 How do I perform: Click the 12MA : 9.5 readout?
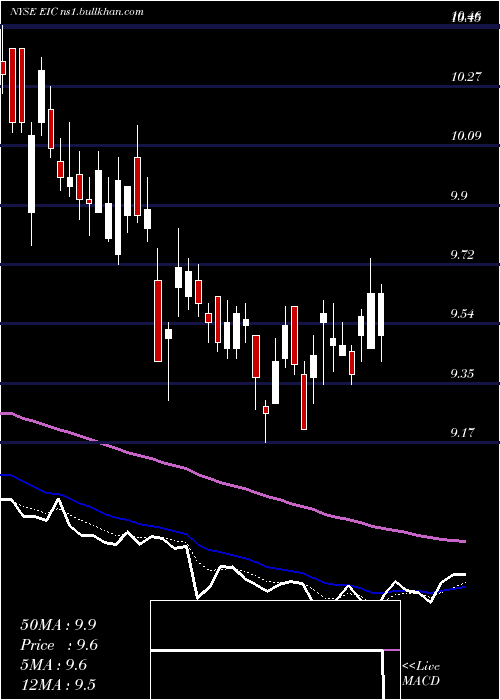pyautogui.click(x=58, y=684)
